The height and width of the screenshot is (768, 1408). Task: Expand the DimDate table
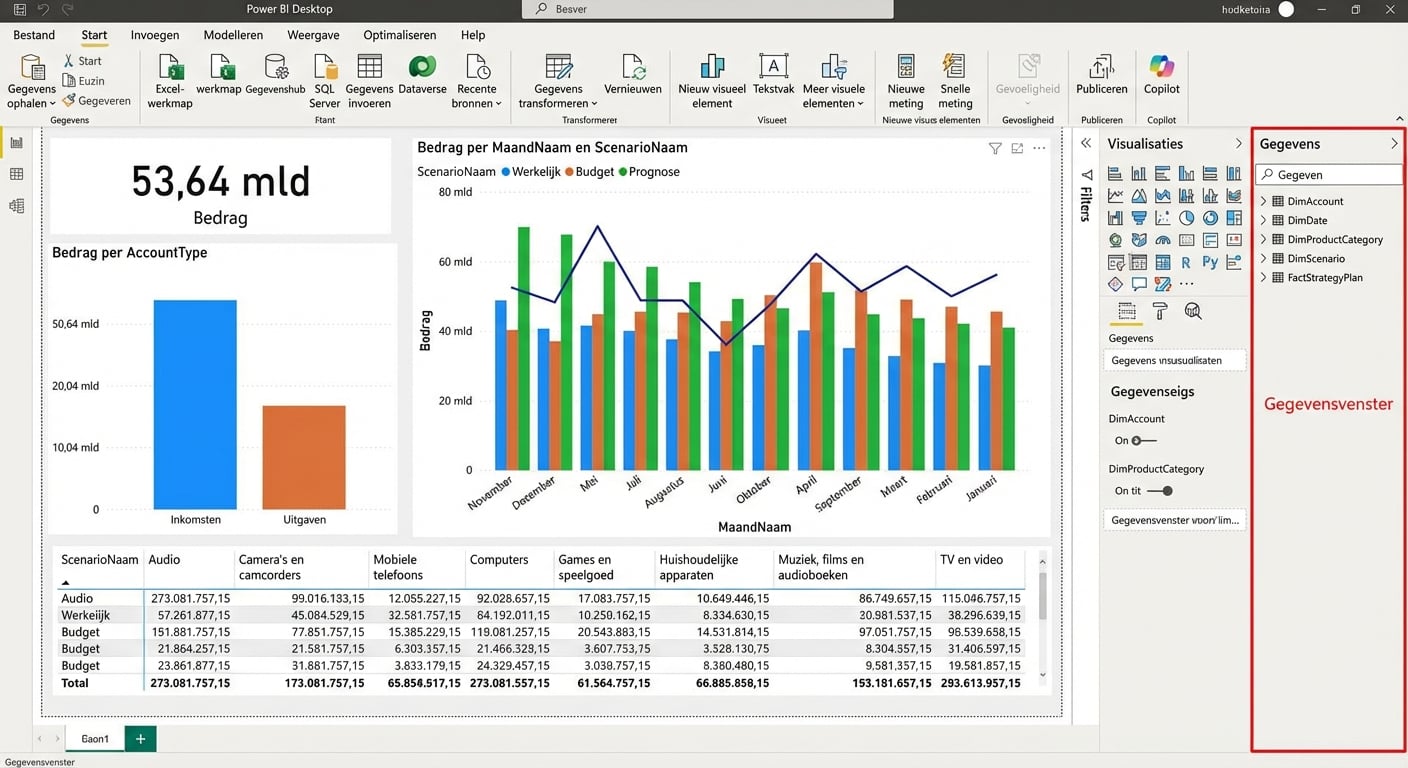pyautogui.click(x=1264, y=220)
